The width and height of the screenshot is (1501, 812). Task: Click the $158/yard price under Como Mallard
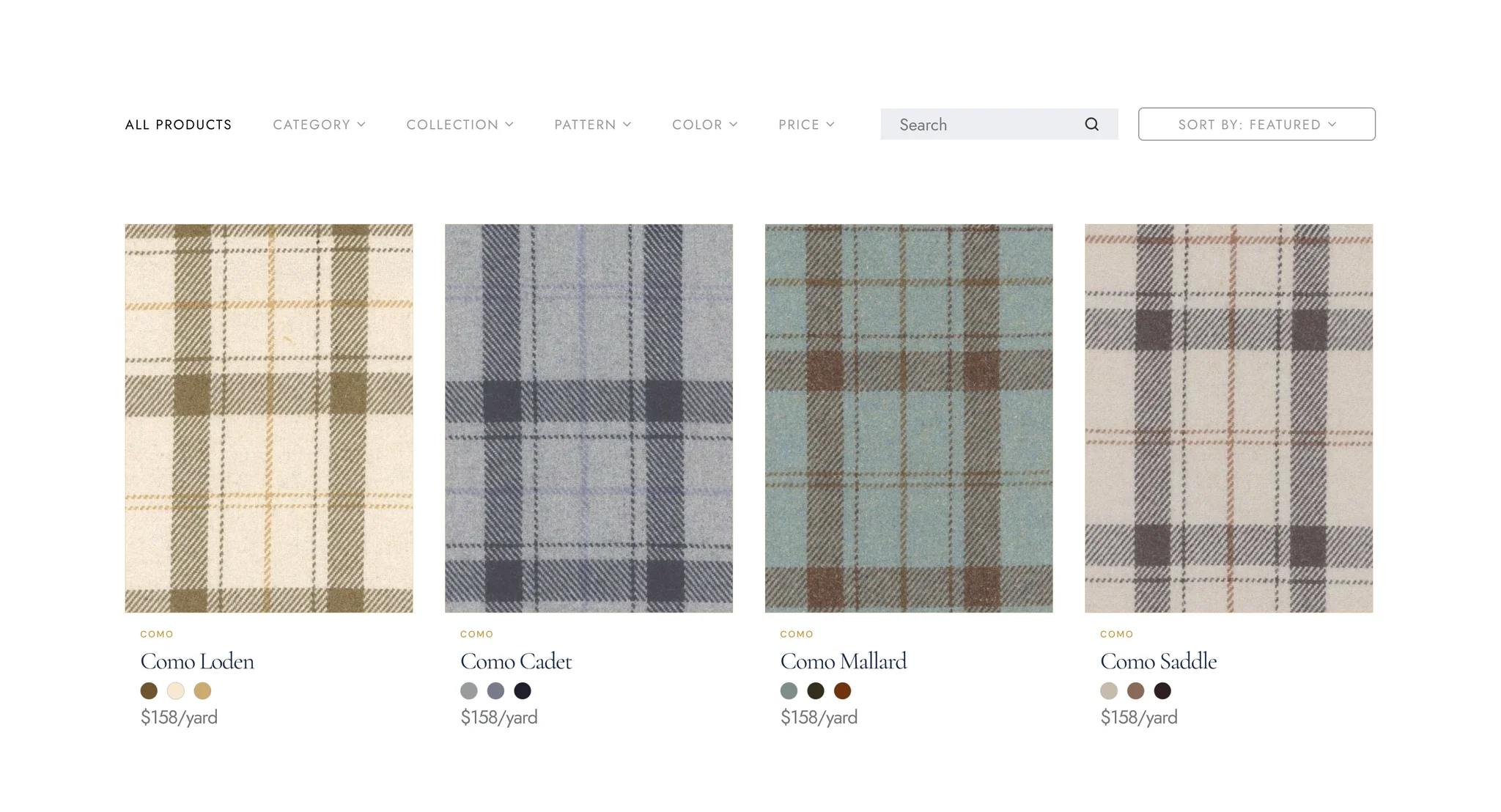click(x=819, y=717)
